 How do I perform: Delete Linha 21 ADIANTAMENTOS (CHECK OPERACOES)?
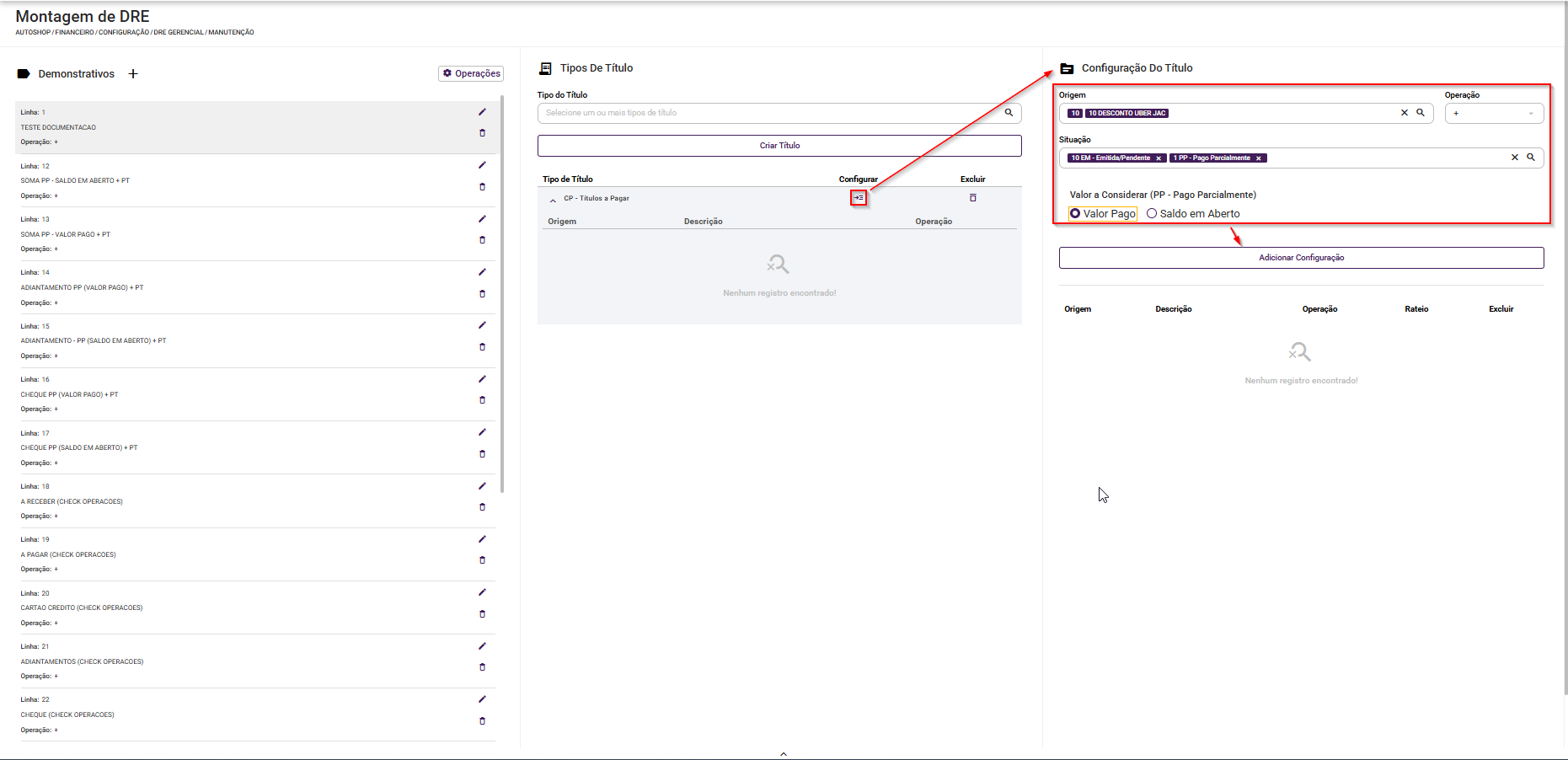[x=482, y=667]
